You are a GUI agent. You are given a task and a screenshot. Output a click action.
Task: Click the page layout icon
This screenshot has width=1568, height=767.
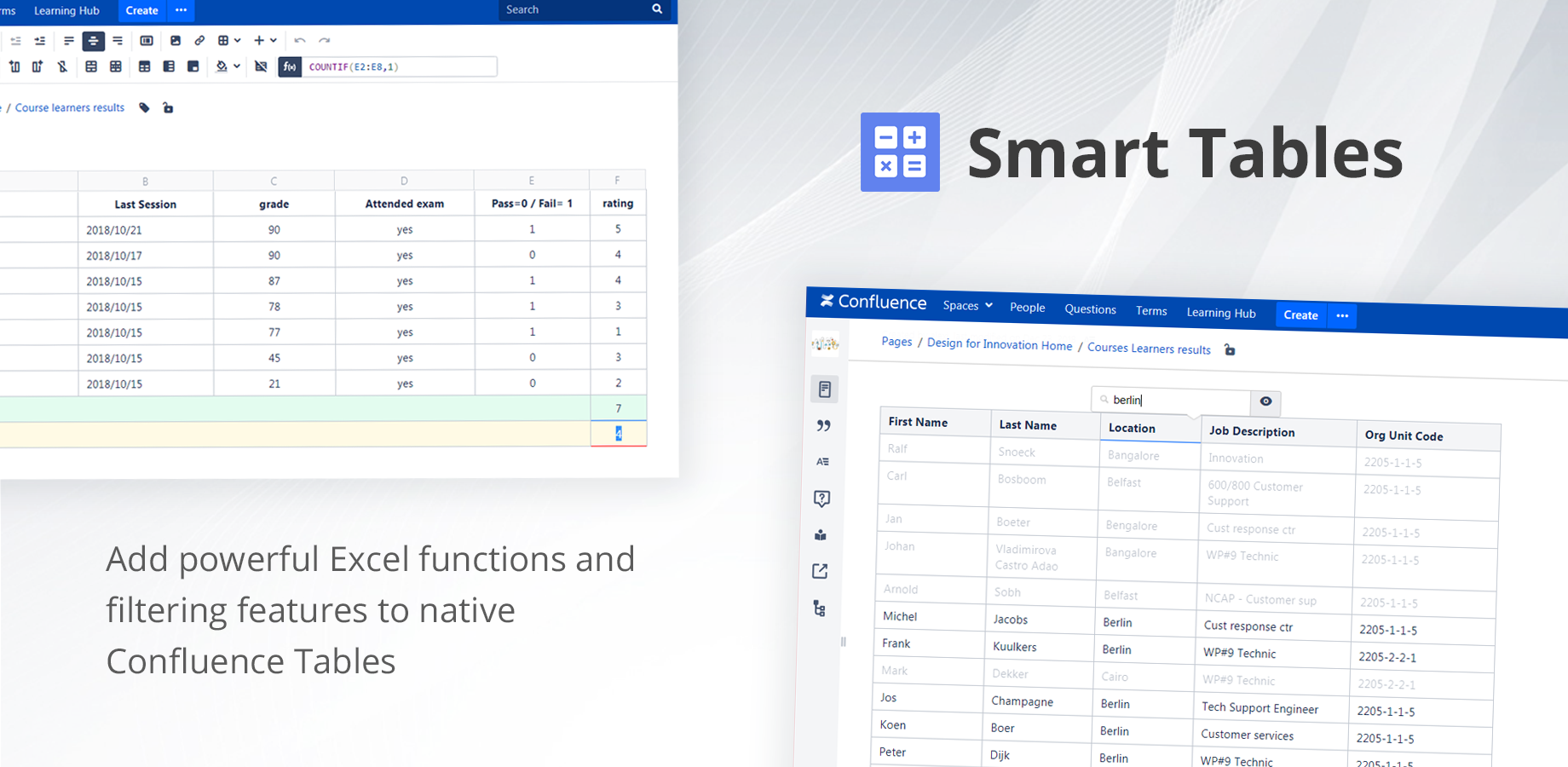[x=147, y=41]
